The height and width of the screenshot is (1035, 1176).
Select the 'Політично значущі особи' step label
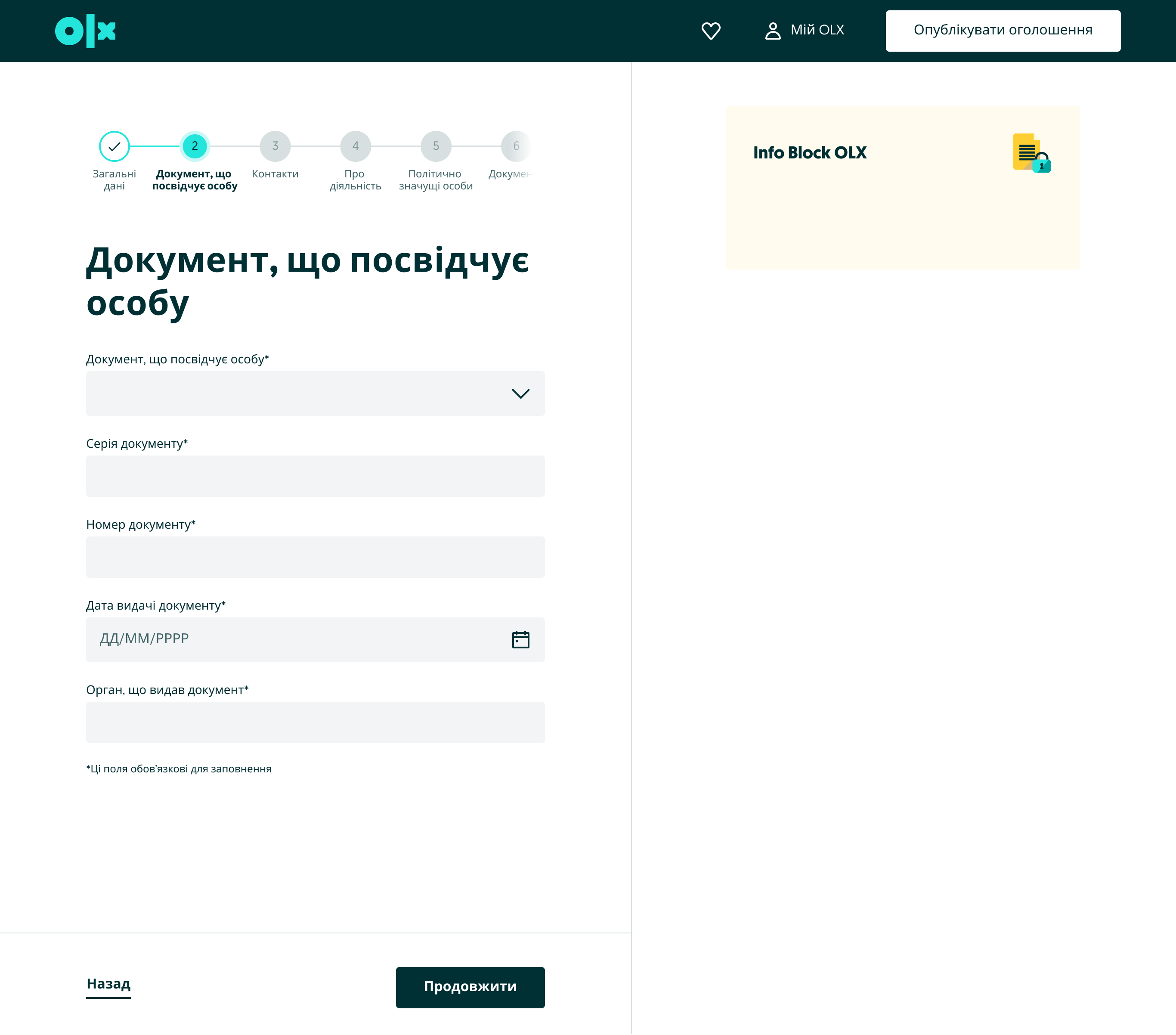436,180
